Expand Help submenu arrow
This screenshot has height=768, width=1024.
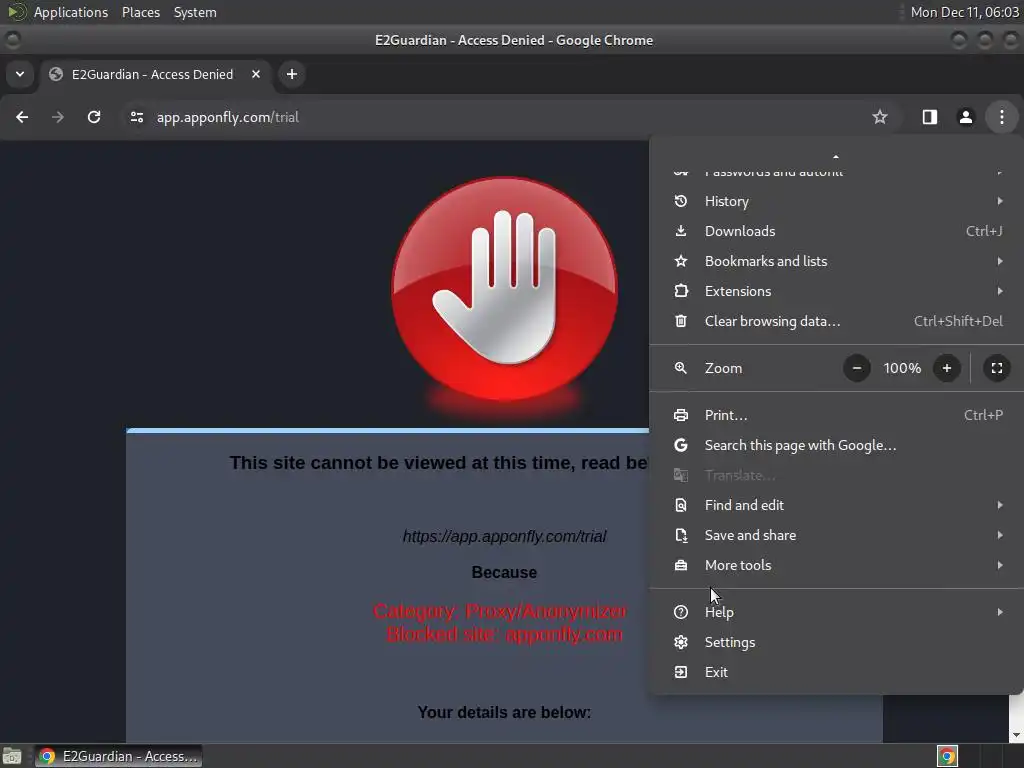(x=1000, y=613)
